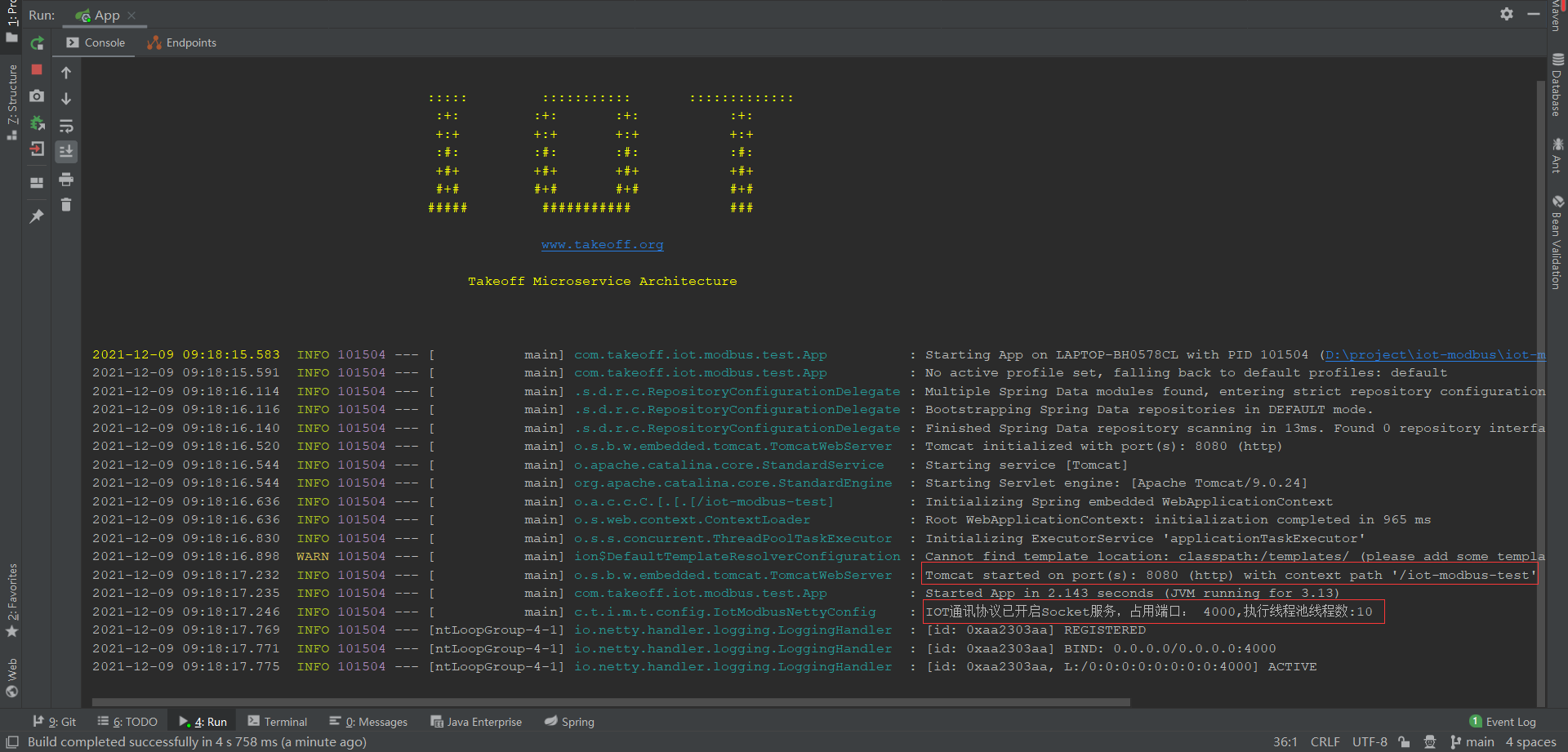This screenshot has height=752, width=1568.
Task: Open the www.takeoff.org link
Action: point(603,244)
